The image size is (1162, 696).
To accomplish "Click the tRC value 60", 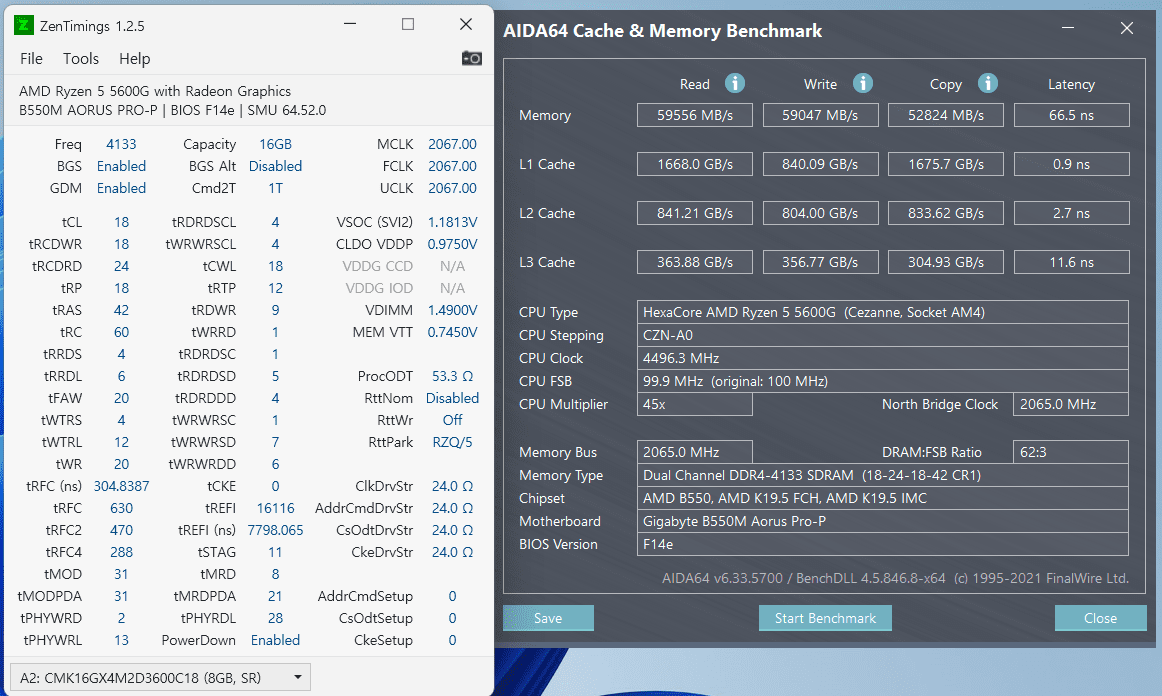I will [122, 332].
